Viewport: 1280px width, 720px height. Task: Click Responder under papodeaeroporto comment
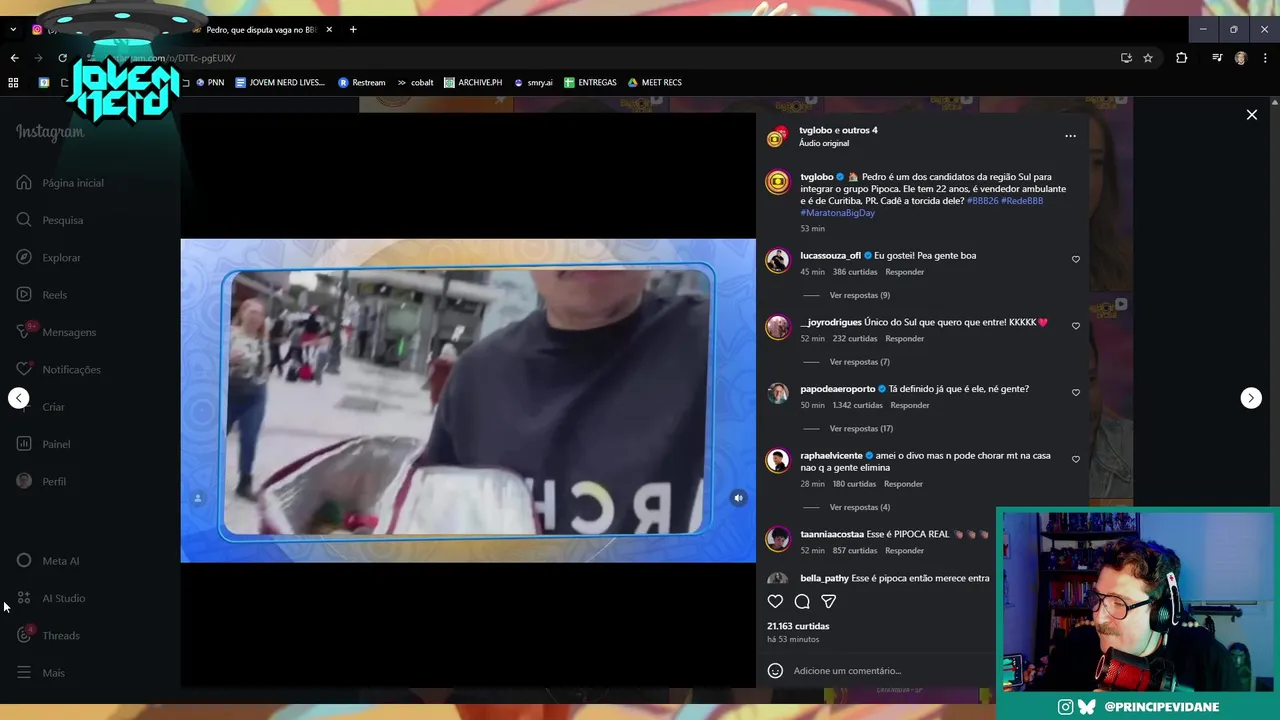910,405
